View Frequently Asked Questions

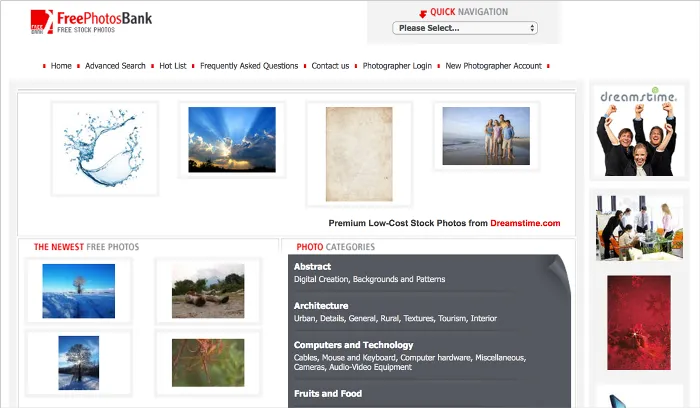point(249,66)
